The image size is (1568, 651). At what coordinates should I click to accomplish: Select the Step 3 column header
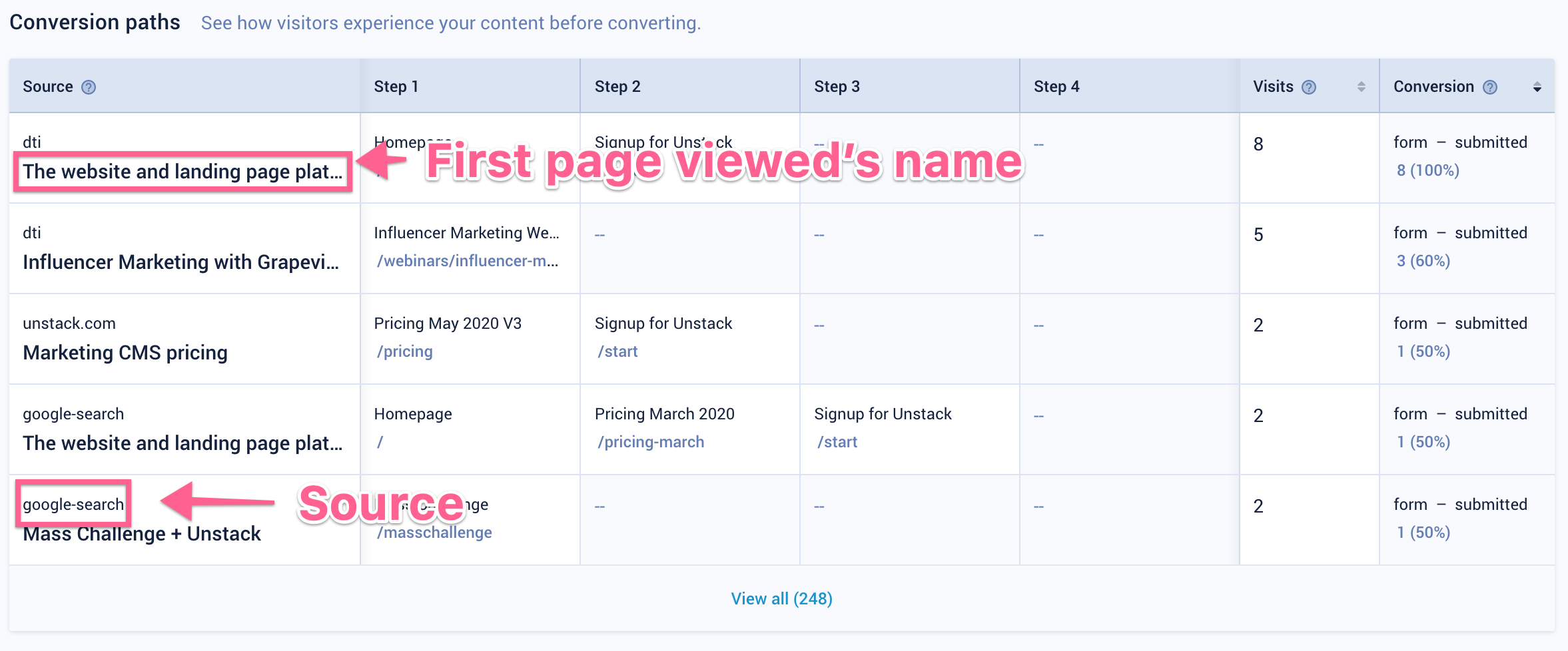pyautogui.click(x=837, y=87)
